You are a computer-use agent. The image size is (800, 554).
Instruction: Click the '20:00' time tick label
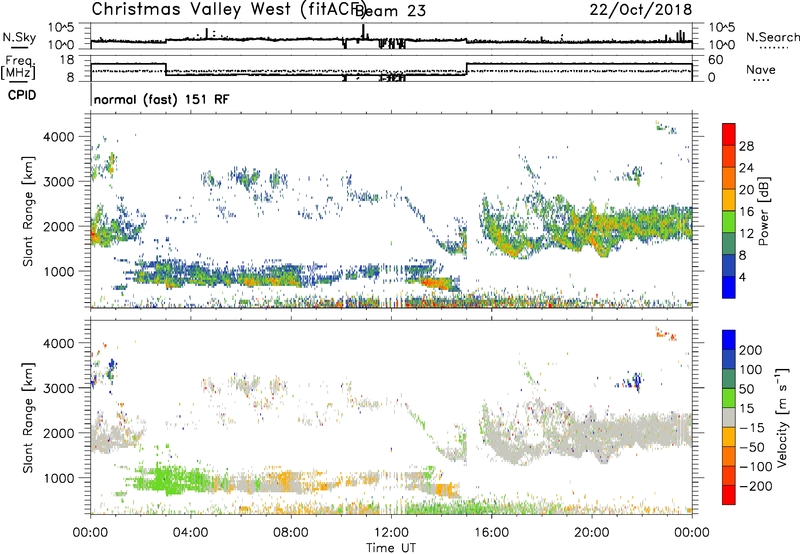tap(592, 533)
